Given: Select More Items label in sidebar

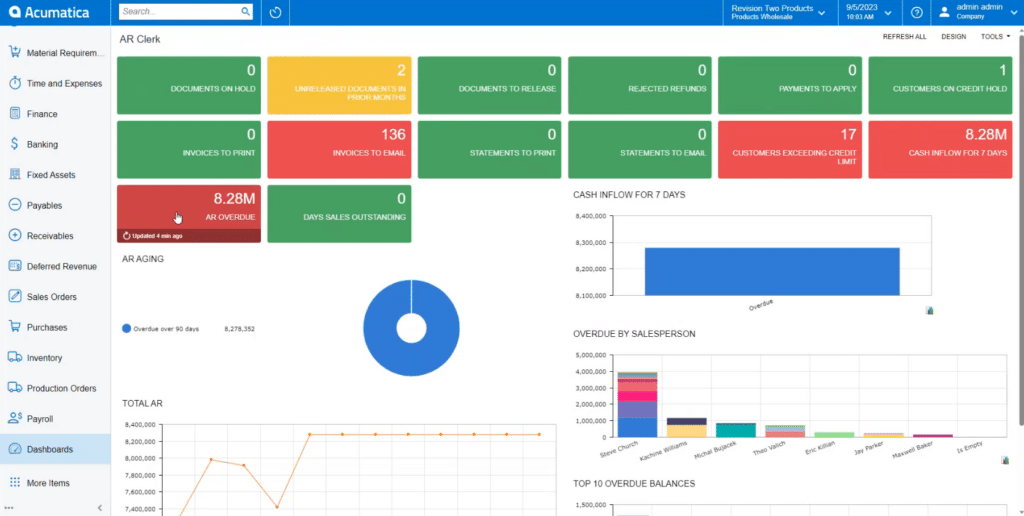Looking at the screenshot, I should 48,483.
